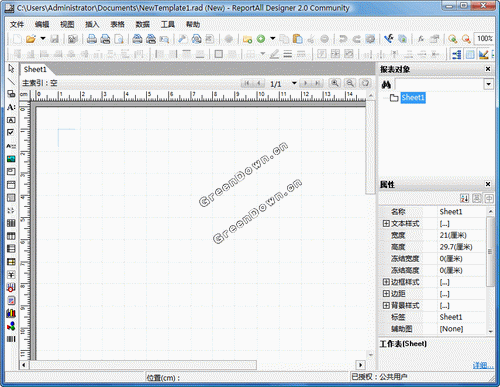
Task: Open the 插入 menu
Action: pos(92,24)
